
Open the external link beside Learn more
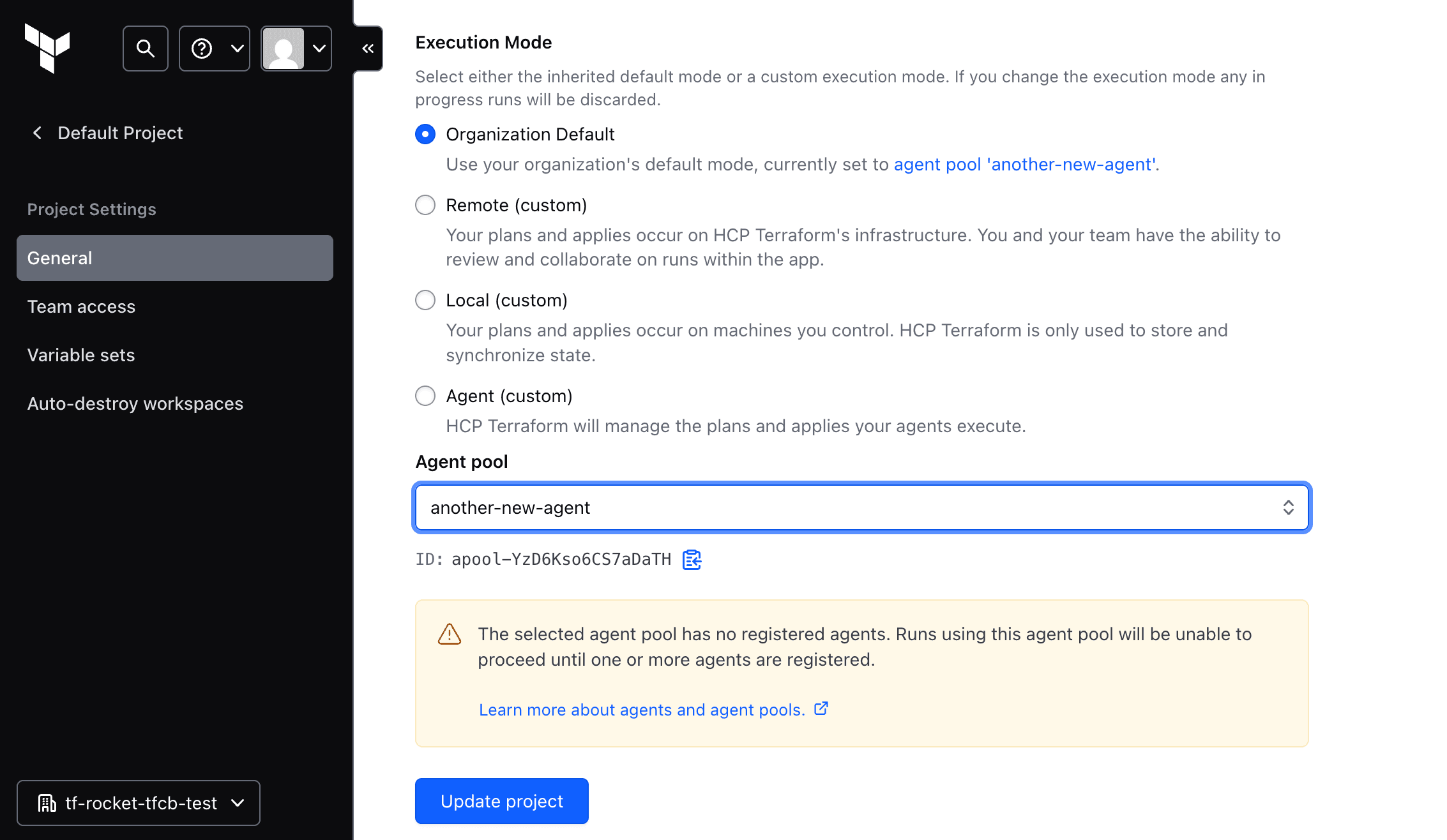[x=821, y=708]
